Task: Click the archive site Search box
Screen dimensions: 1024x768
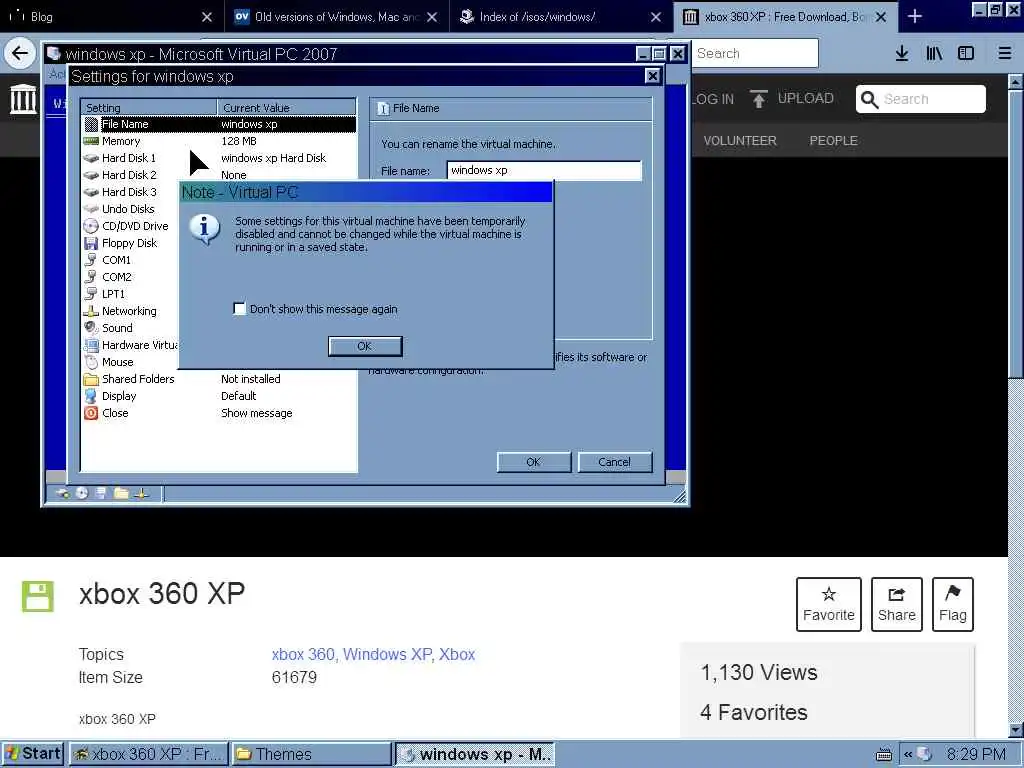Action: pyautogui.click(x=921, y=99)
